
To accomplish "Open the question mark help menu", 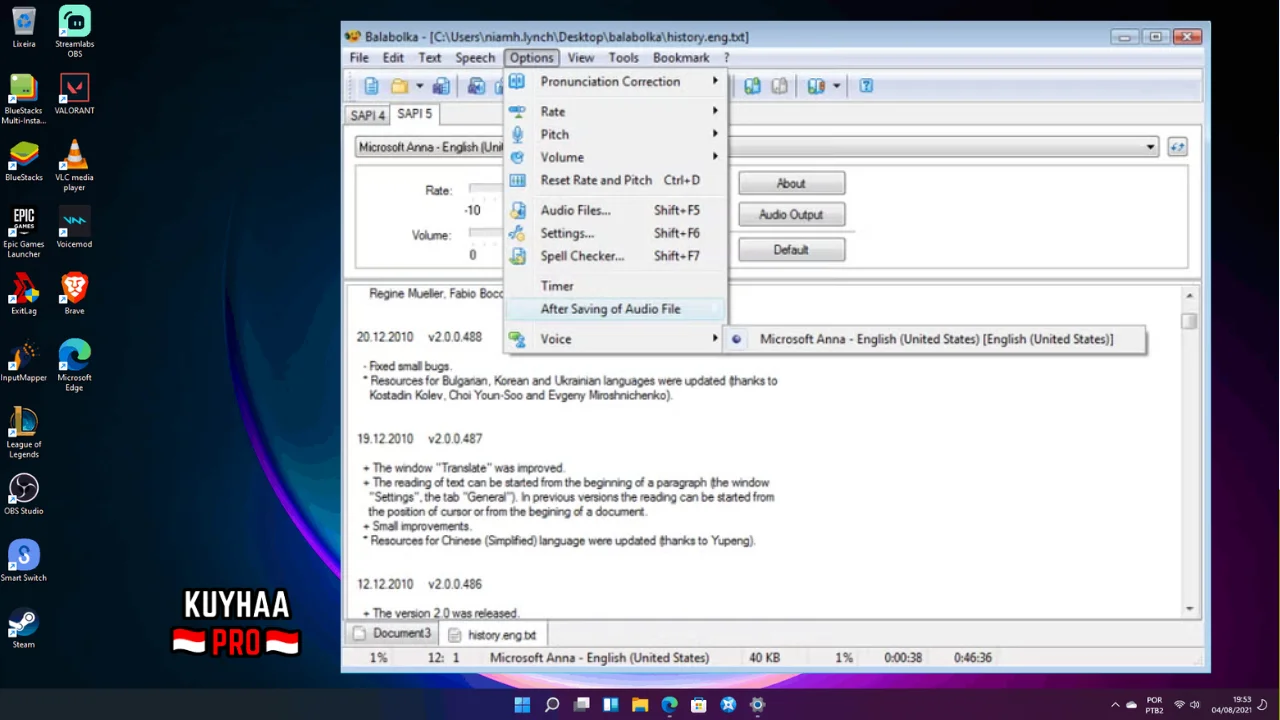I will tap(727, 58).
